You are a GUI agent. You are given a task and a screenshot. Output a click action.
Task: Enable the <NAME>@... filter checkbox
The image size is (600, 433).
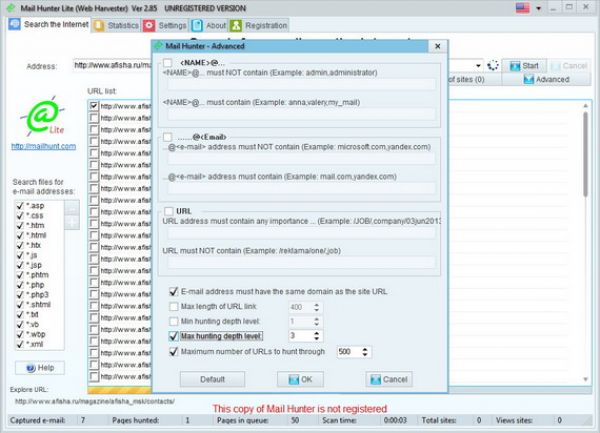[x=167, y=63]
